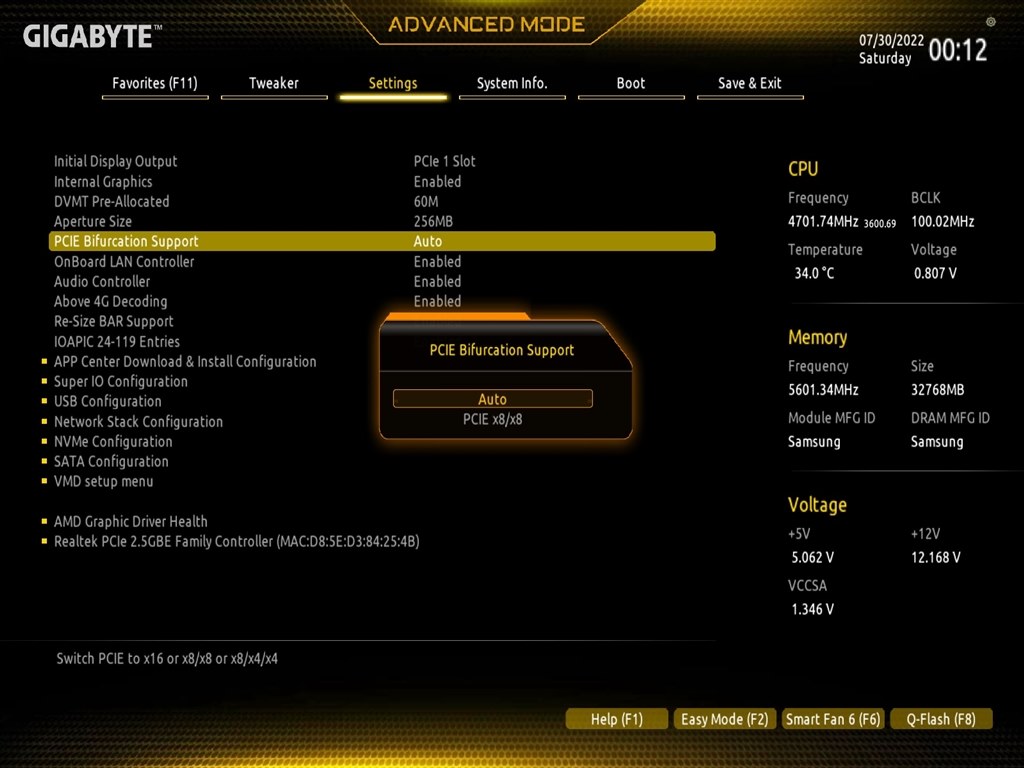The height and width of the screenshot is (768, 1024).
Task: Click the Help (F1) button
Action: click(x=616, y=719)
